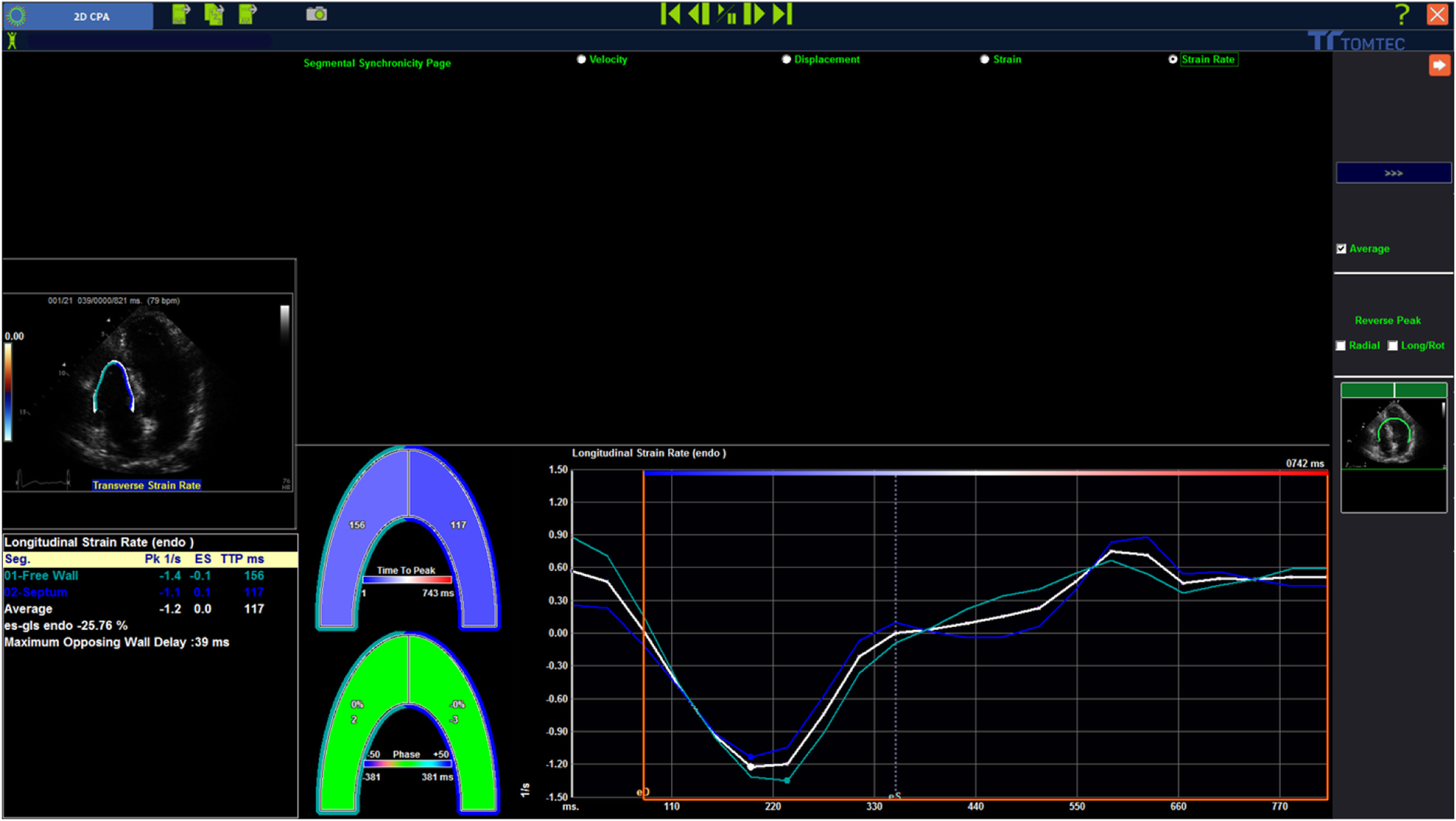Jump to first frame of the loop

(x=670, y=14)
